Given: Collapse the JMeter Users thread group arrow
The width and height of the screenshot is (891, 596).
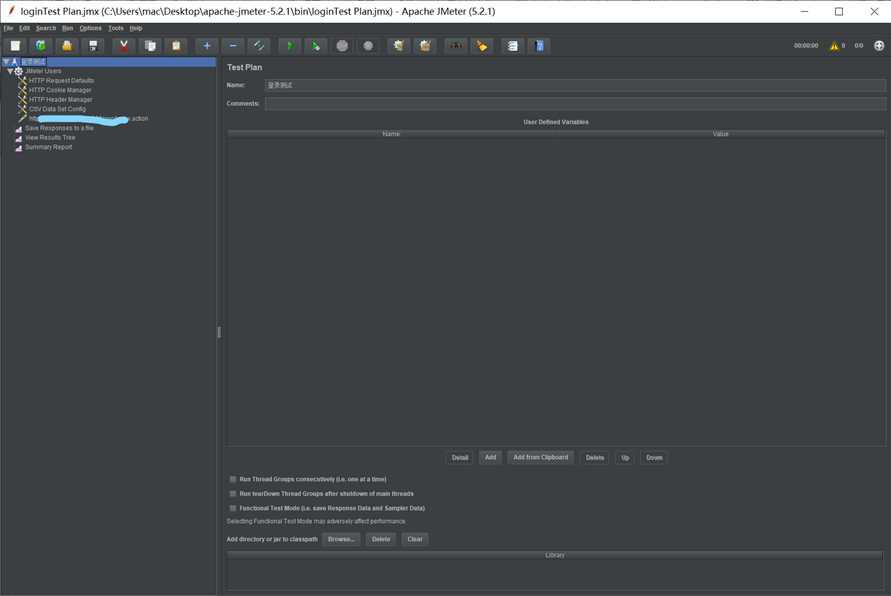Looking at the screenshot, I should [x=10, y=72].
